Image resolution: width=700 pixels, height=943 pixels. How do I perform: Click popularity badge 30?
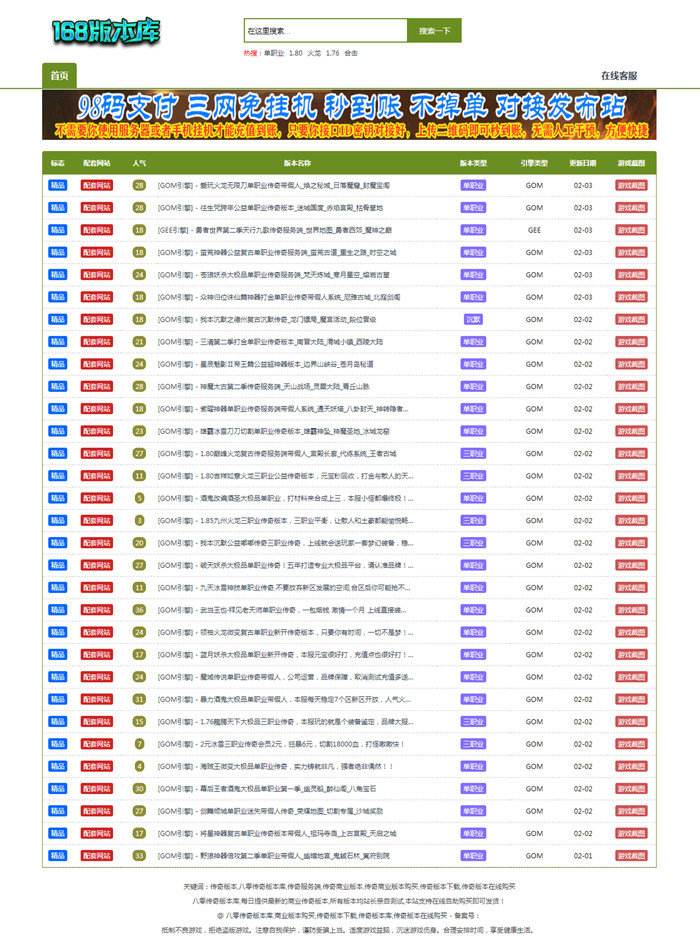point(139,788)
